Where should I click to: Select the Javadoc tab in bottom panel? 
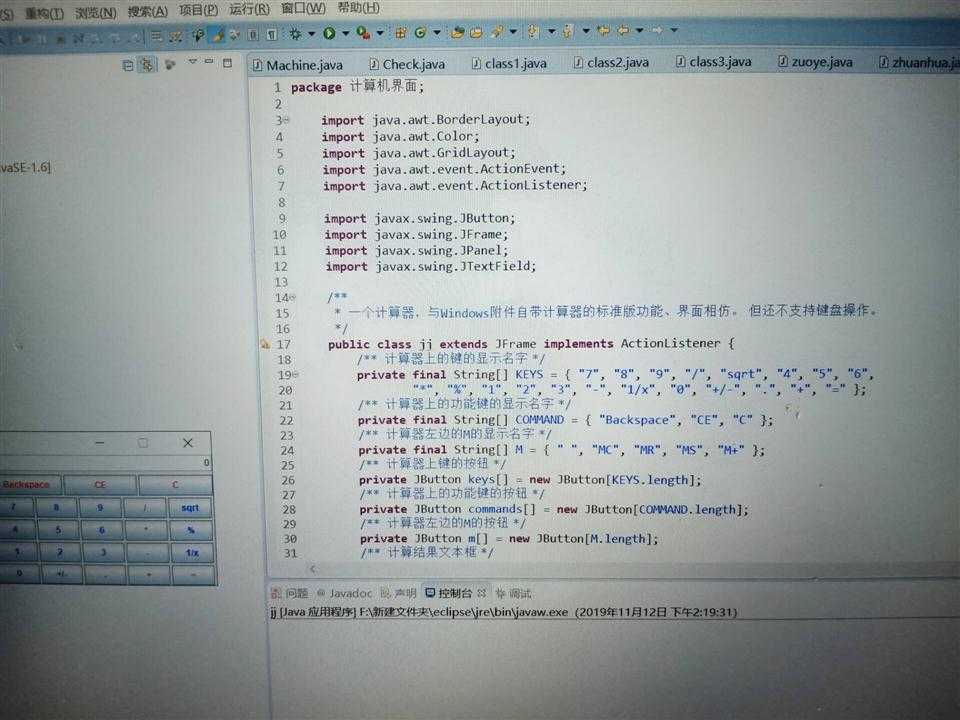click(x=345, y=593)
